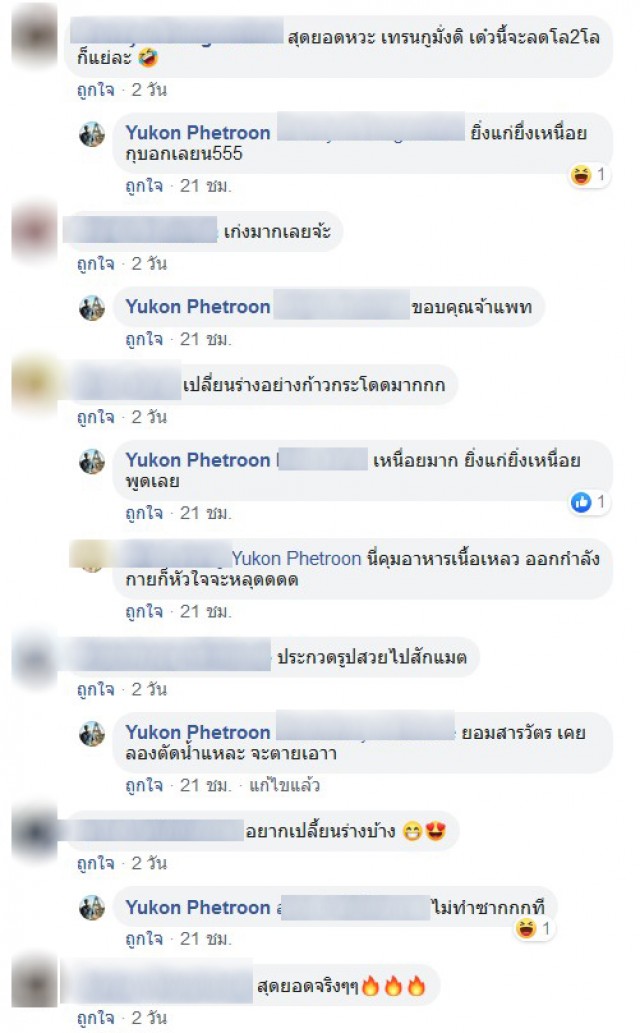Click Yukon Phetroon's avatar beside the ขอบคุณจ้าแพท reply

click(x=92, y=308)
